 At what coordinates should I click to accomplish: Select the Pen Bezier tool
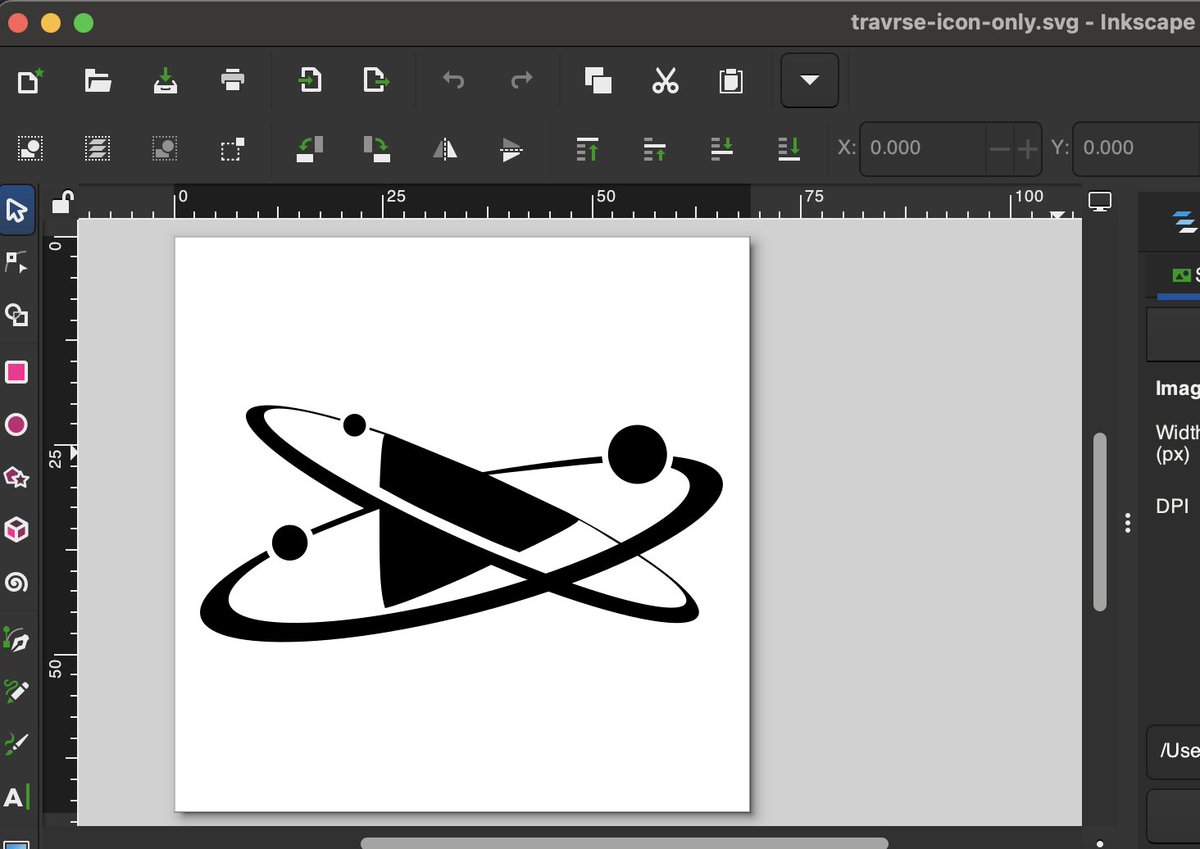tap(16, 638)
